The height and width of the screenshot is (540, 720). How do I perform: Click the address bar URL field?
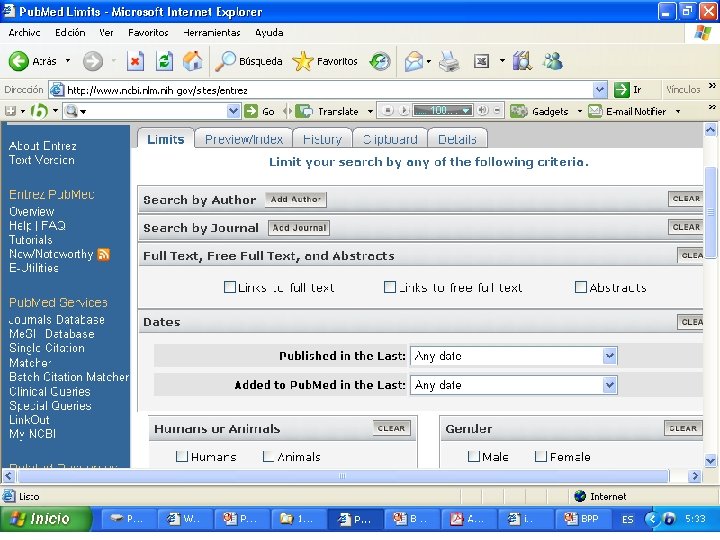tap(328, 90)
